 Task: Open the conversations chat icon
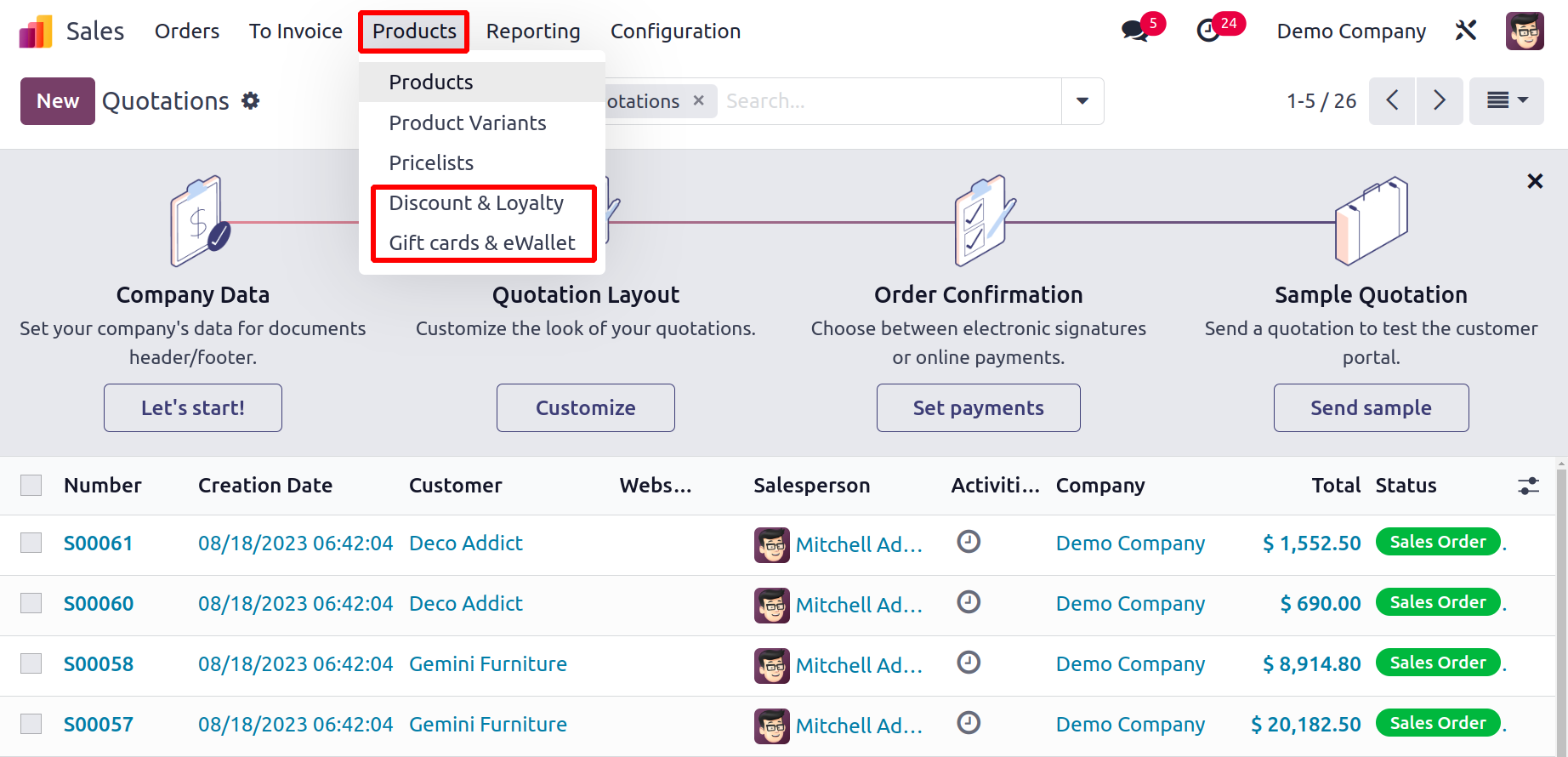tap(1135, 31)
